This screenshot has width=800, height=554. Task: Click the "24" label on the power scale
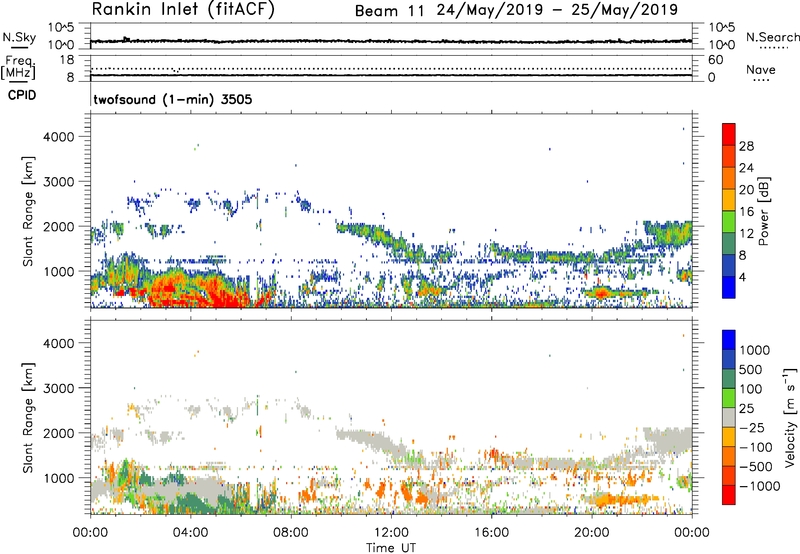click(x=746, y=168)
